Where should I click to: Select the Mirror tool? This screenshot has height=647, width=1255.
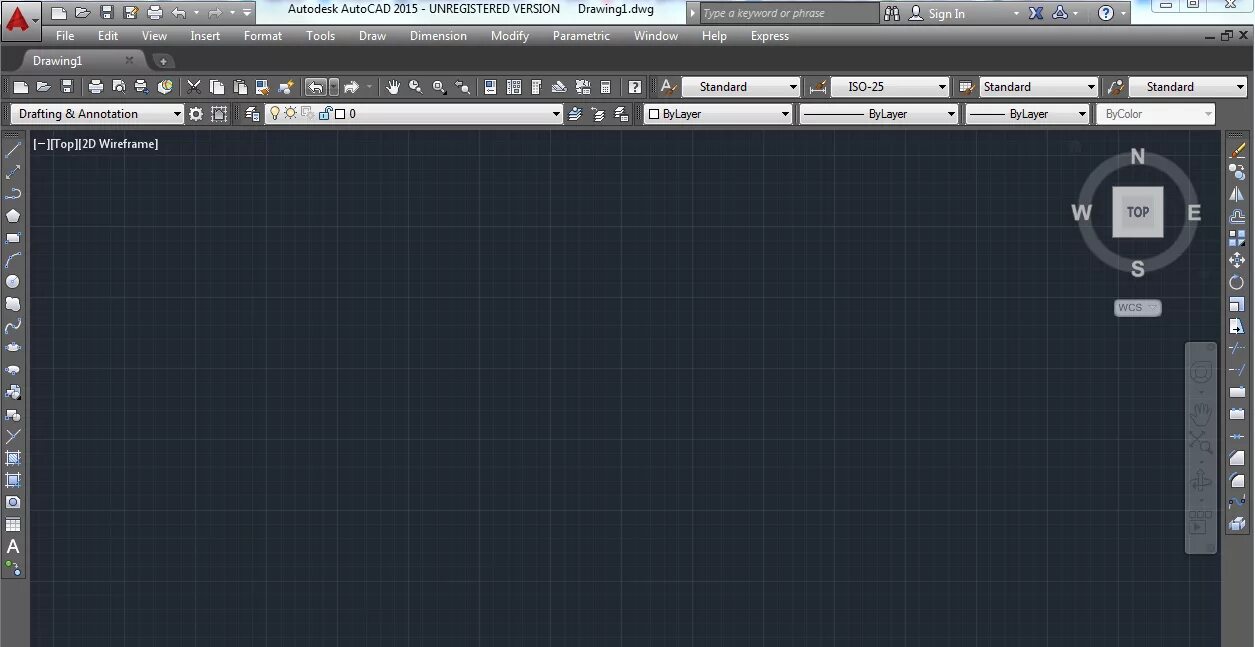tap(1237, 194)
